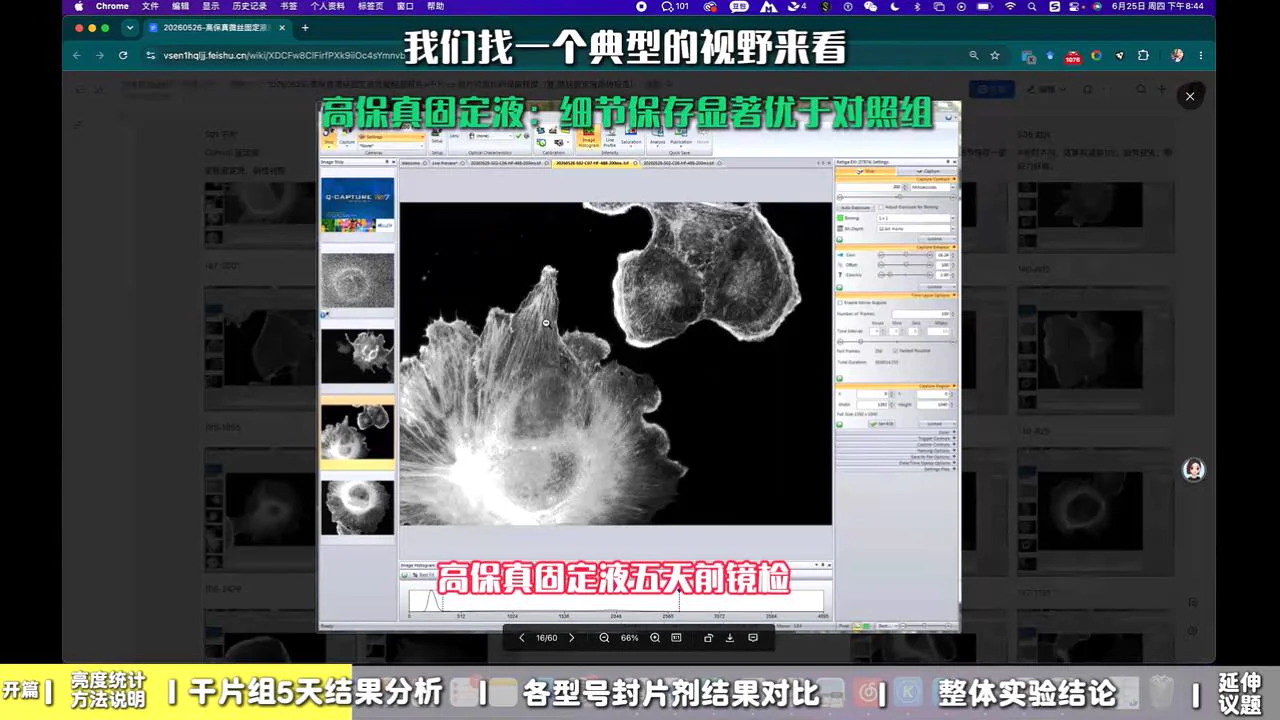
Task: Click the Analysis ribbon icon
Action: click(x=657, y=136)
